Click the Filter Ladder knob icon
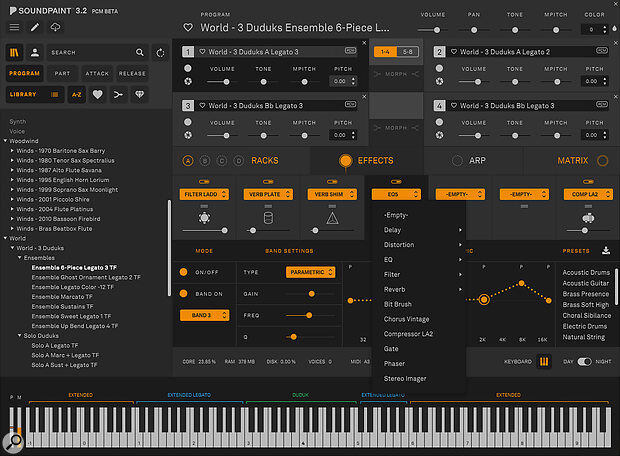The width and height of the screenshot is (620, 456). (x=204, y=218)
